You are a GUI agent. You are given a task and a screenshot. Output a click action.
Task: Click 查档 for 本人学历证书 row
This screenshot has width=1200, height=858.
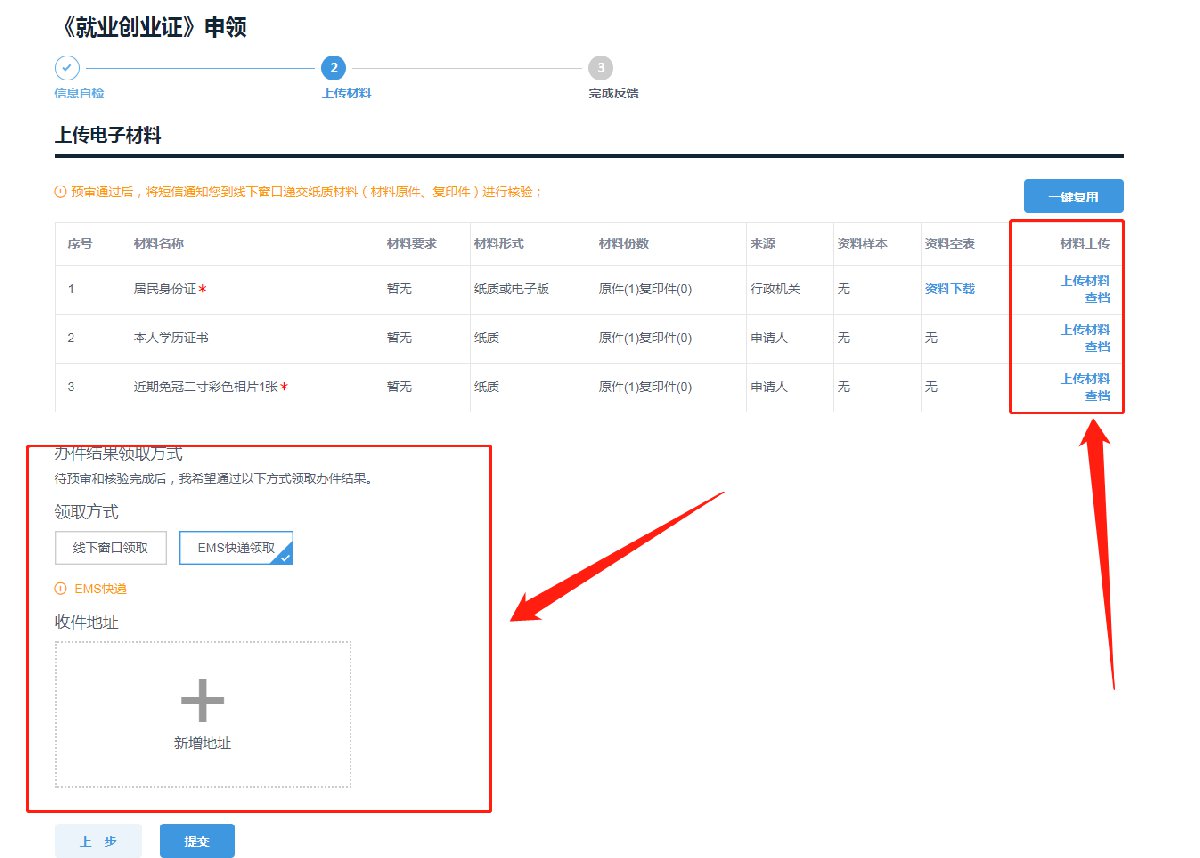(1097, 347)
